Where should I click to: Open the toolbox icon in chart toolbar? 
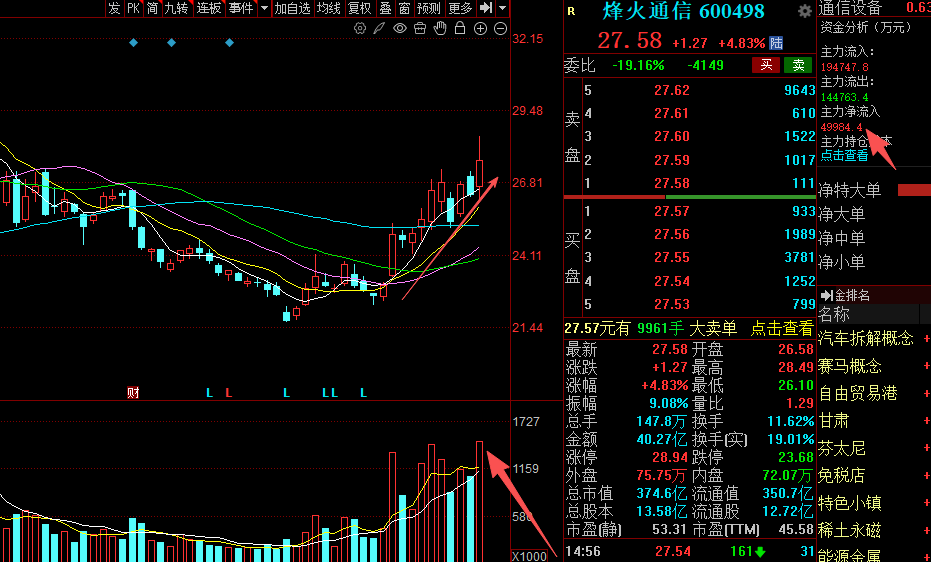click(x=420, y=28)
